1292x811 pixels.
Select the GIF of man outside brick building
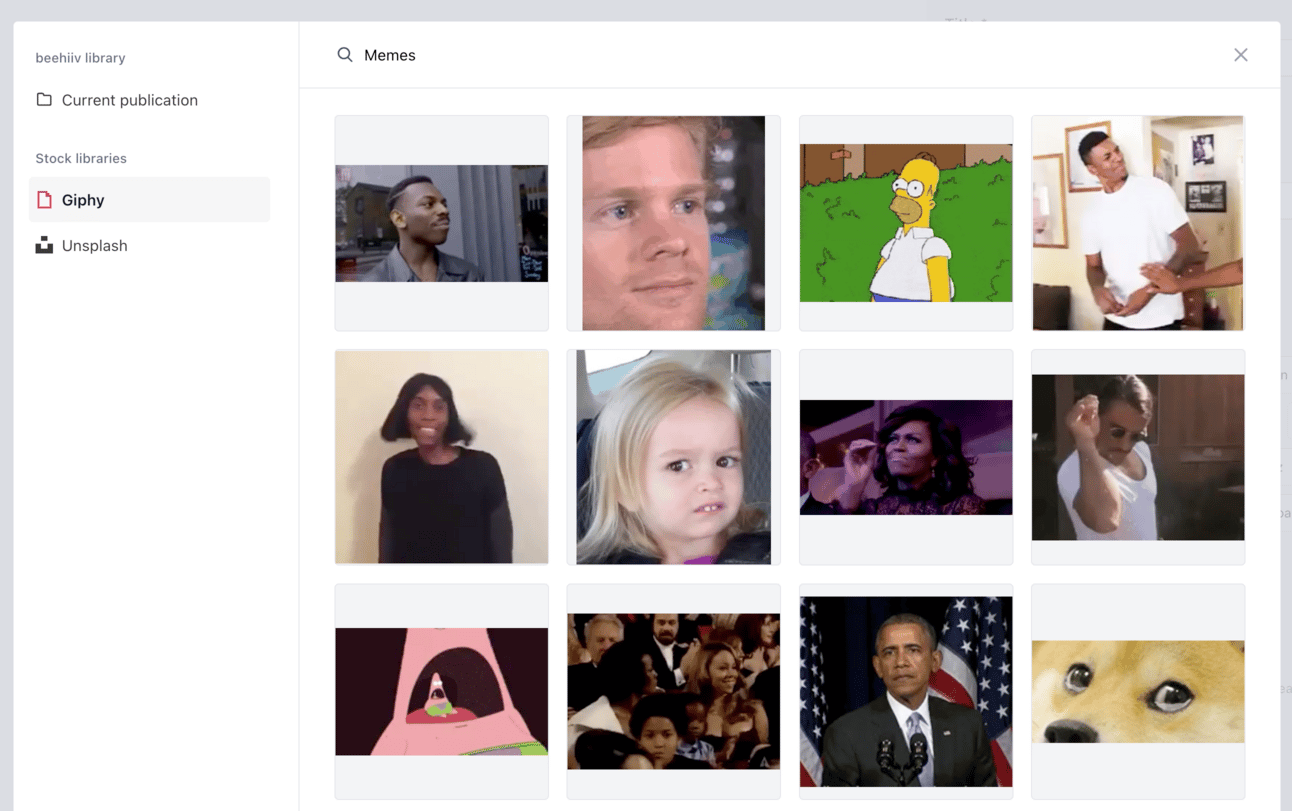pyautogui.click(x=442, y=223)
